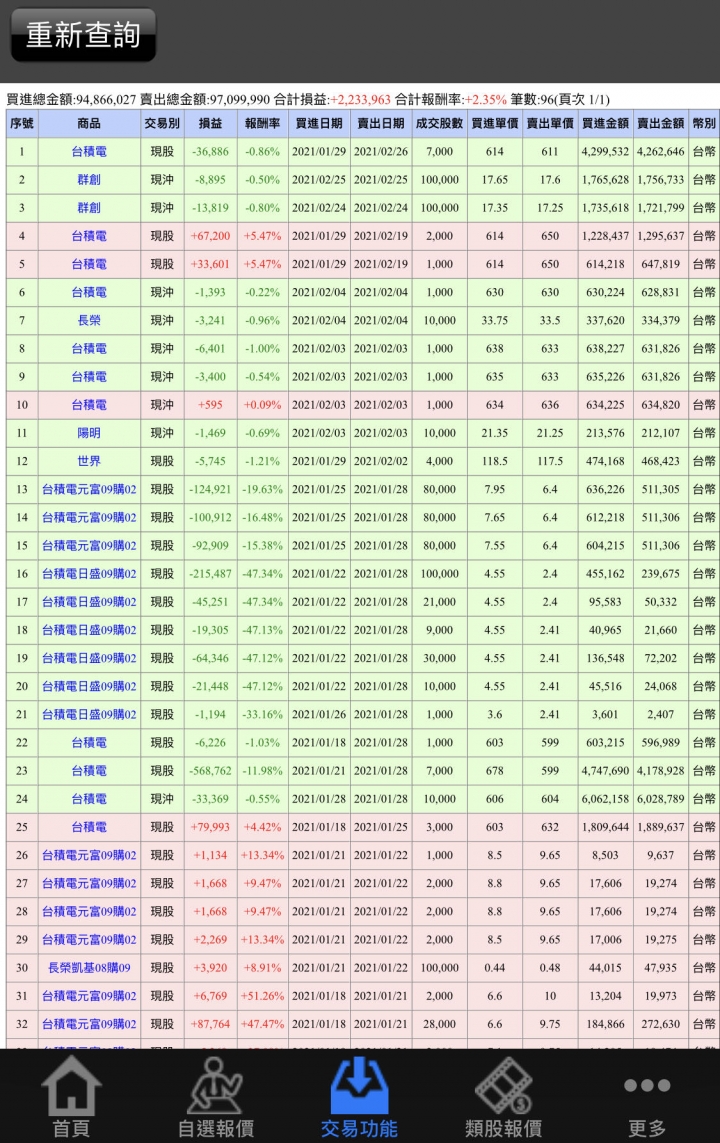Click the 買進金額 column header
The height and width of the screenshot is (1143, 720).
605,123
